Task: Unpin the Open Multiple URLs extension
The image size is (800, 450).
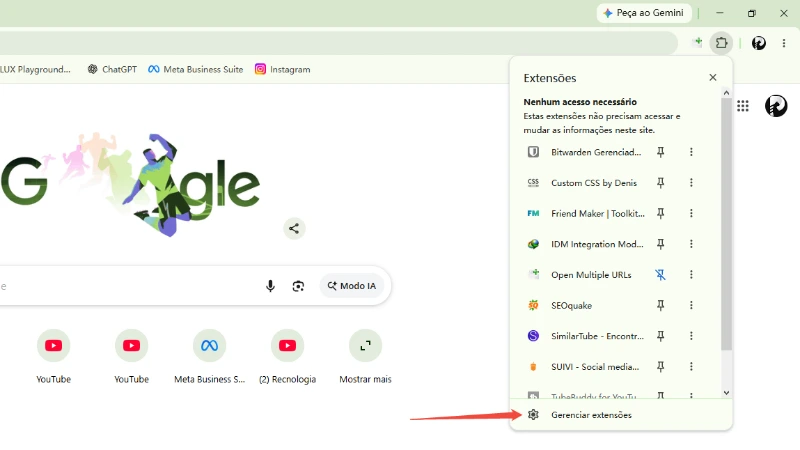Action: click(x=661, y=274)
